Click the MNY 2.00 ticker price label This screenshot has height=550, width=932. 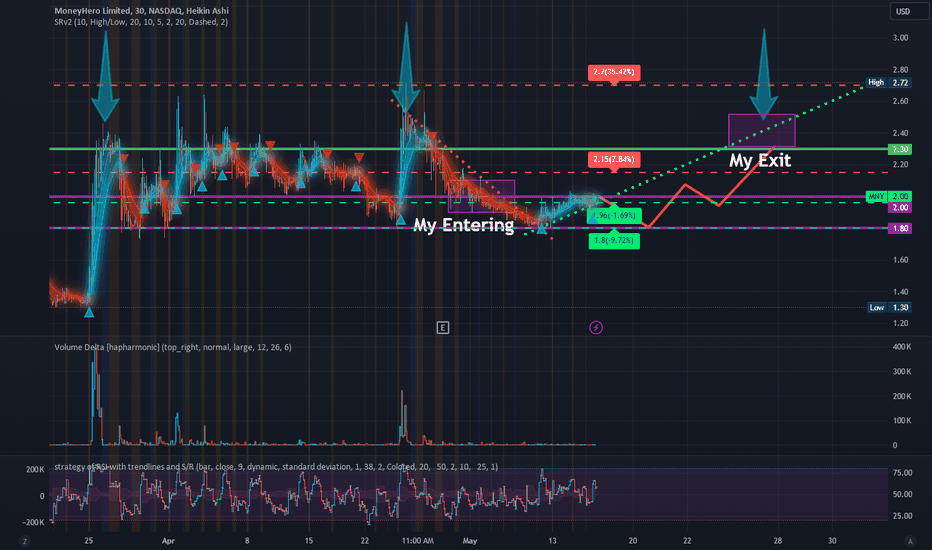tap(889, 196)
